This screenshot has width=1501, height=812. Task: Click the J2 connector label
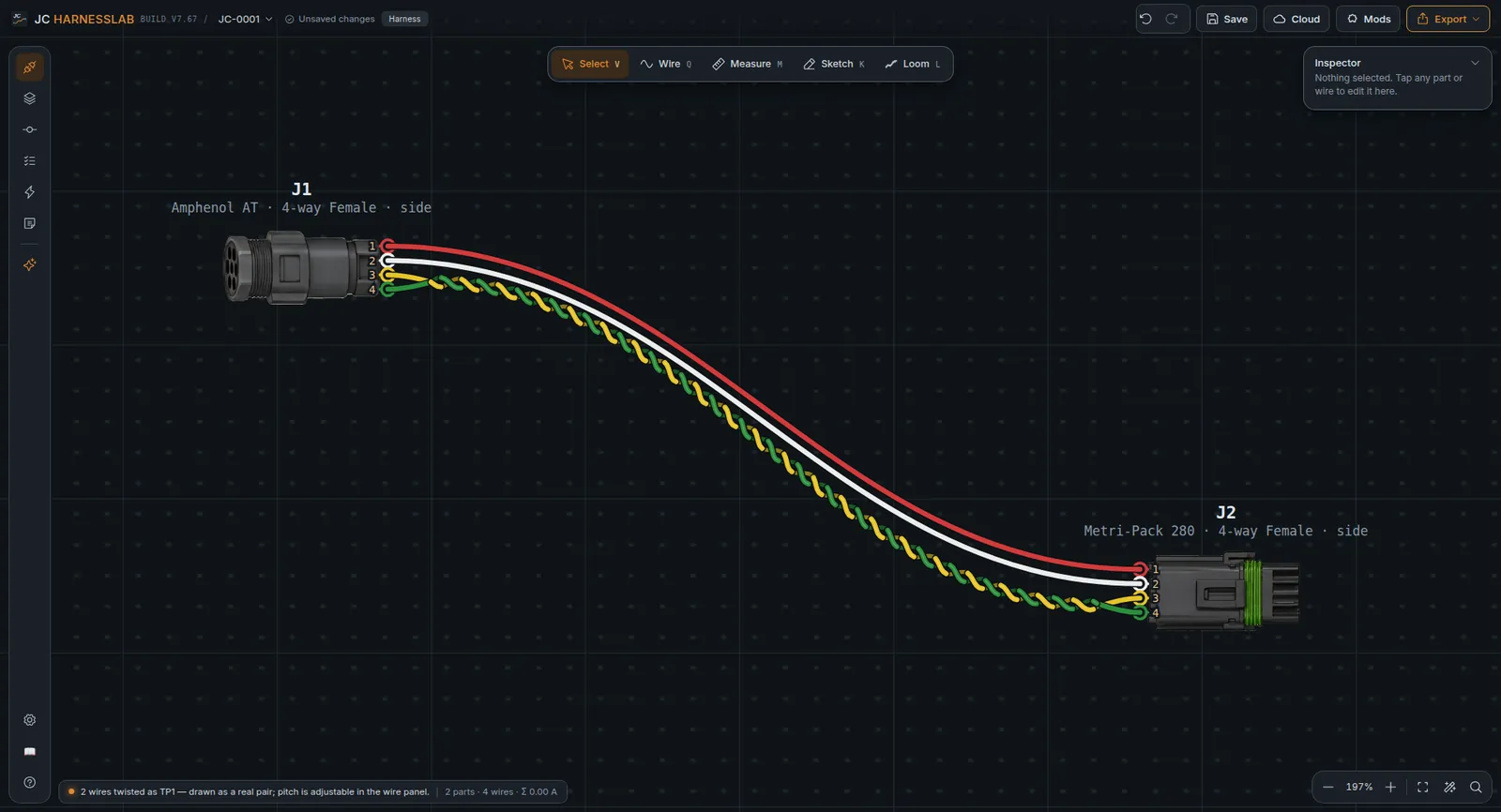[1226, 513]
